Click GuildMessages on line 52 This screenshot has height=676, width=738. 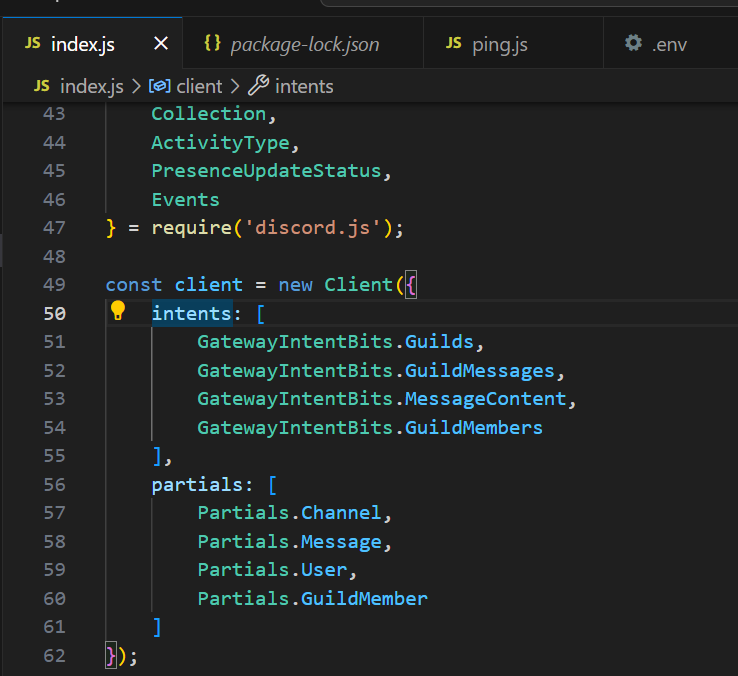(480, 371)
